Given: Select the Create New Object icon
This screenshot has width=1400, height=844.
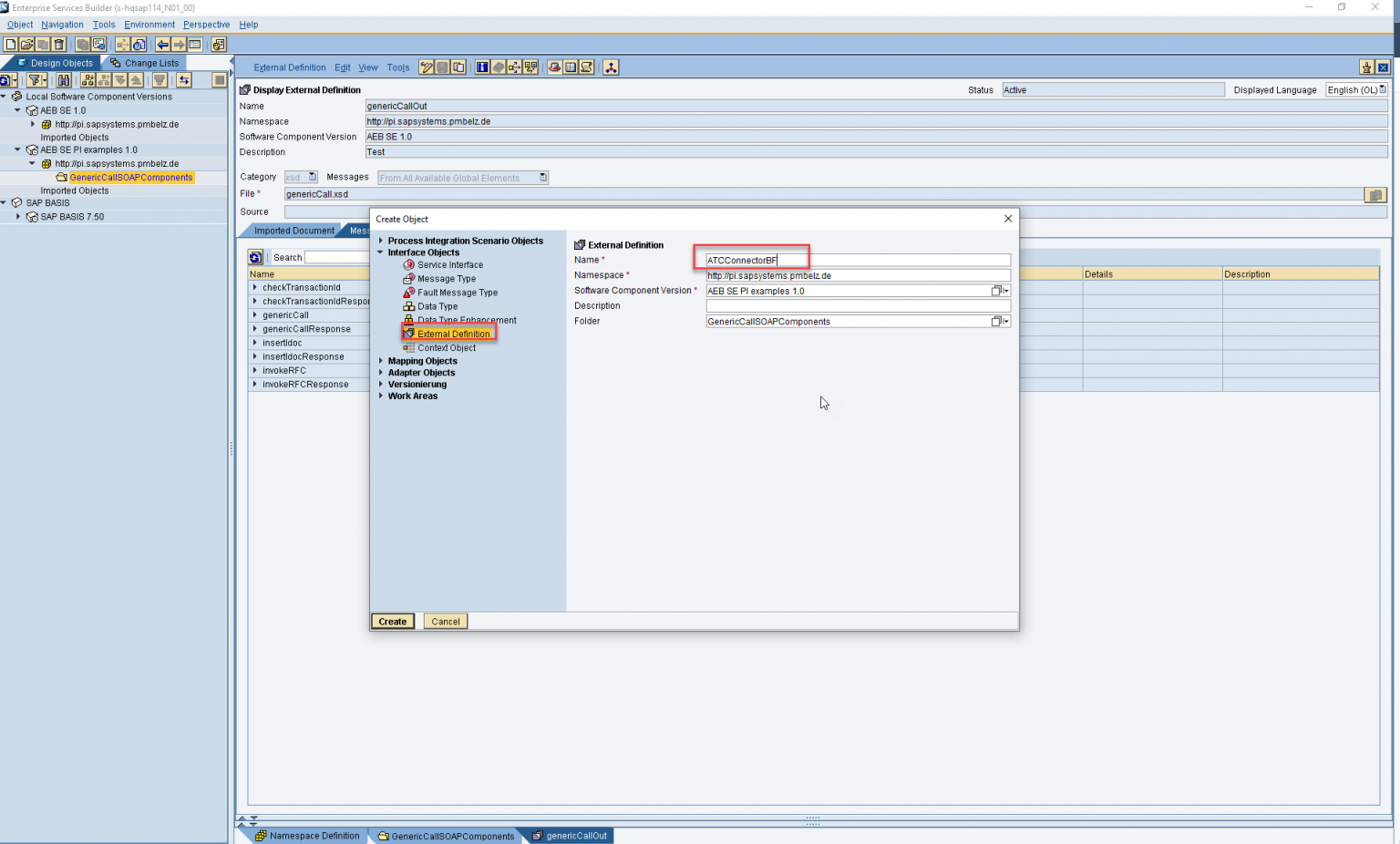Looking at the screenshot, I should point(8,44).
